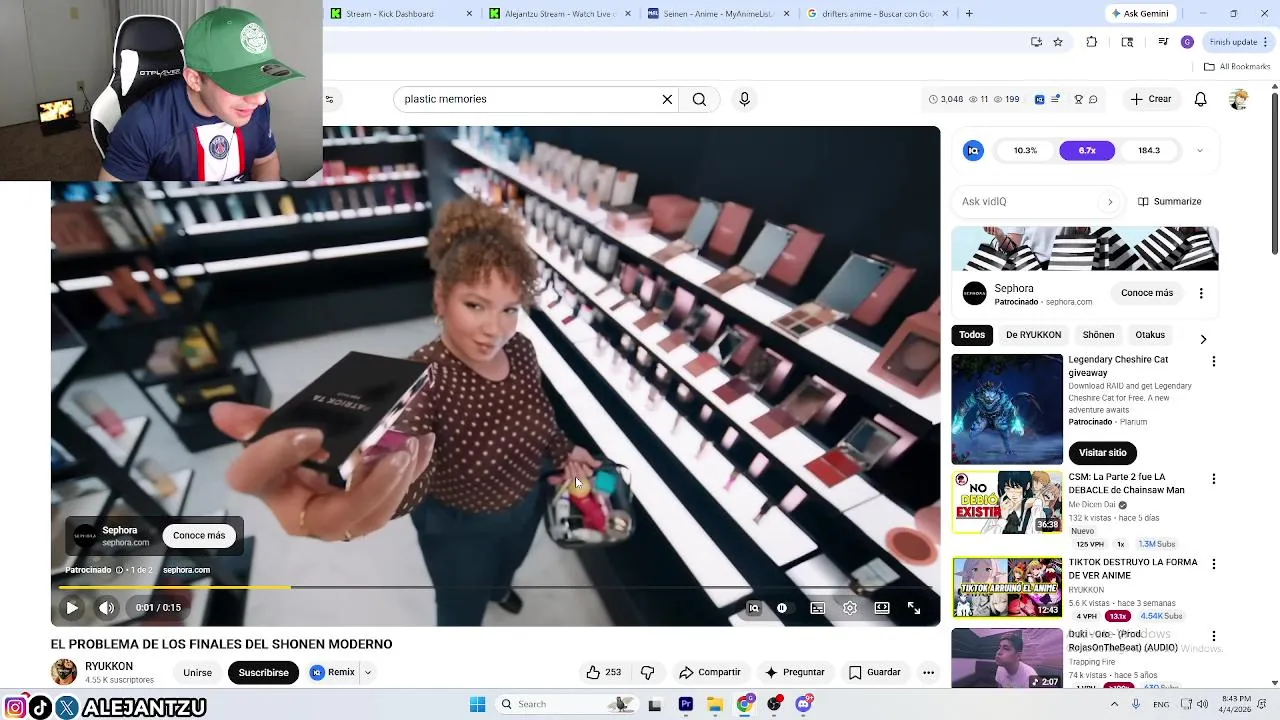
Task: Close the Kick Dashboard tab
Action: tap(470, 14)
